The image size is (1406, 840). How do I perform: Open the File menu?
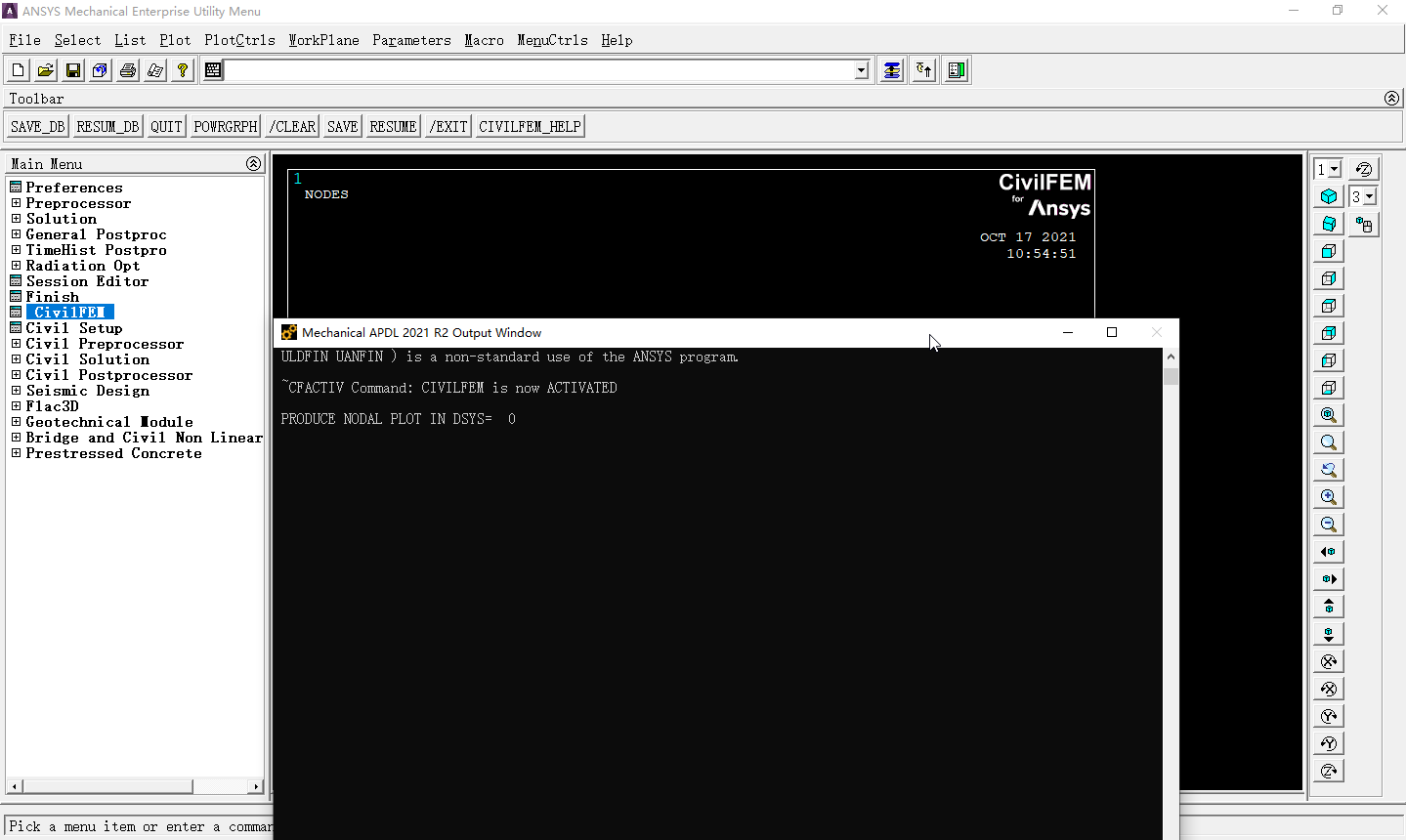pyautogui.click(x=24, y=40)
